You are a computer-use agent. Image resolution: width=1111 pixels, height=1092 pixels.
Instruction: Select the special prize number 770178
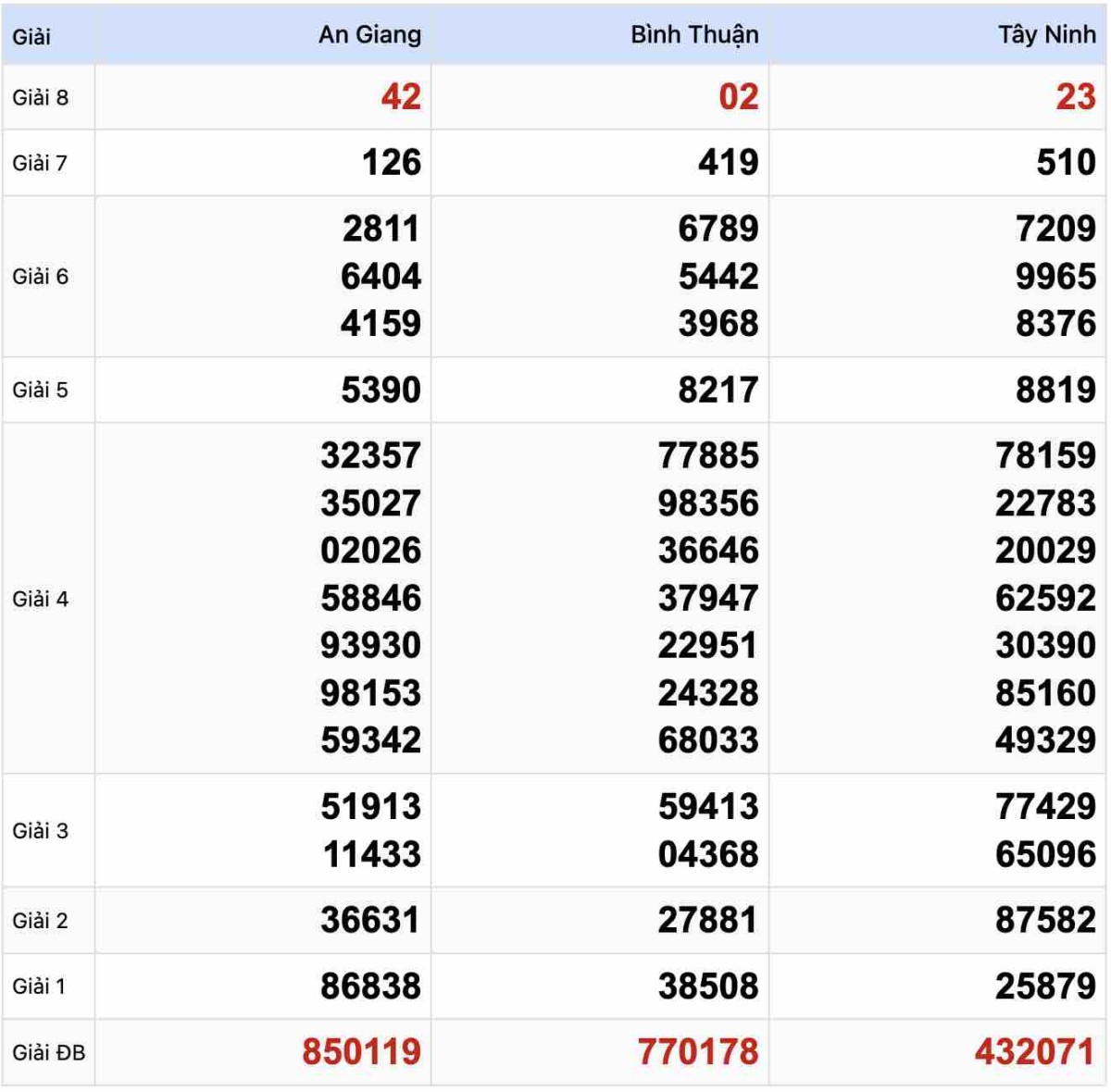[x=698, y=1052]
